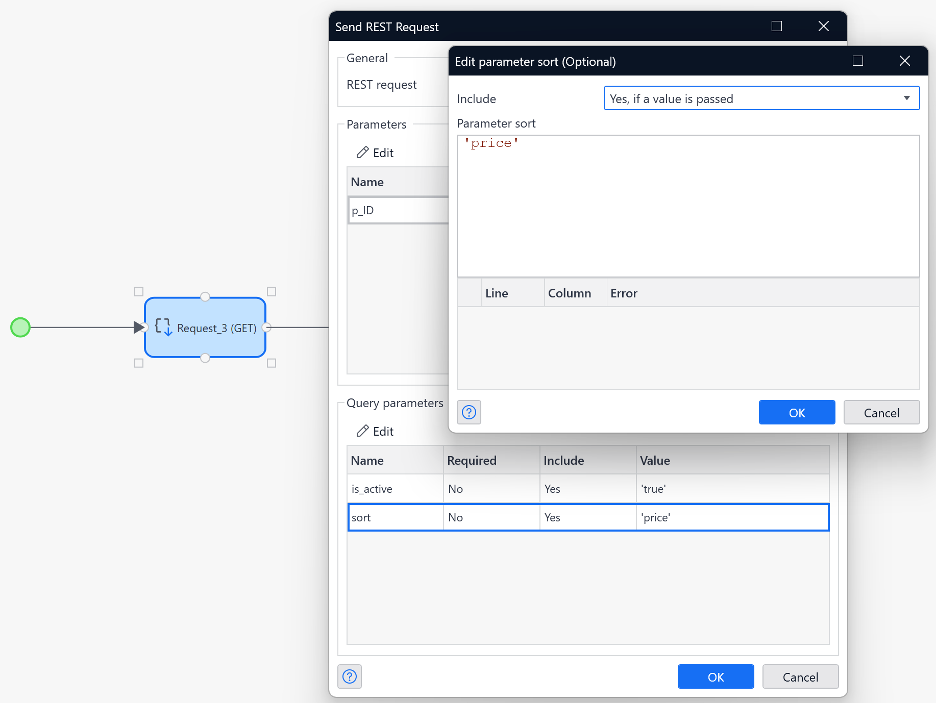
Task: Click the Value column header
Action: point(732,460)
